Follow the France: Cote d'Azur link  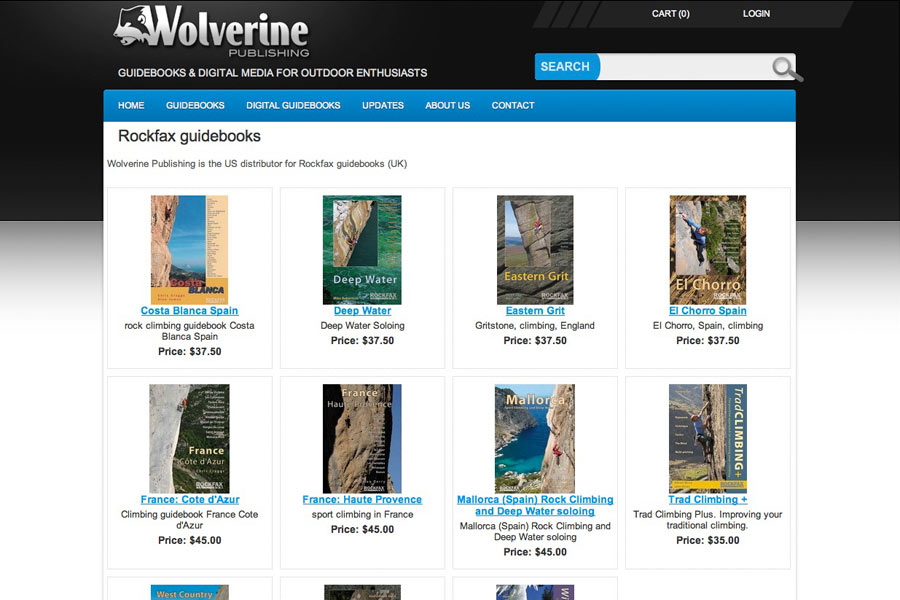pyautogui.click(x=189, y=500)
